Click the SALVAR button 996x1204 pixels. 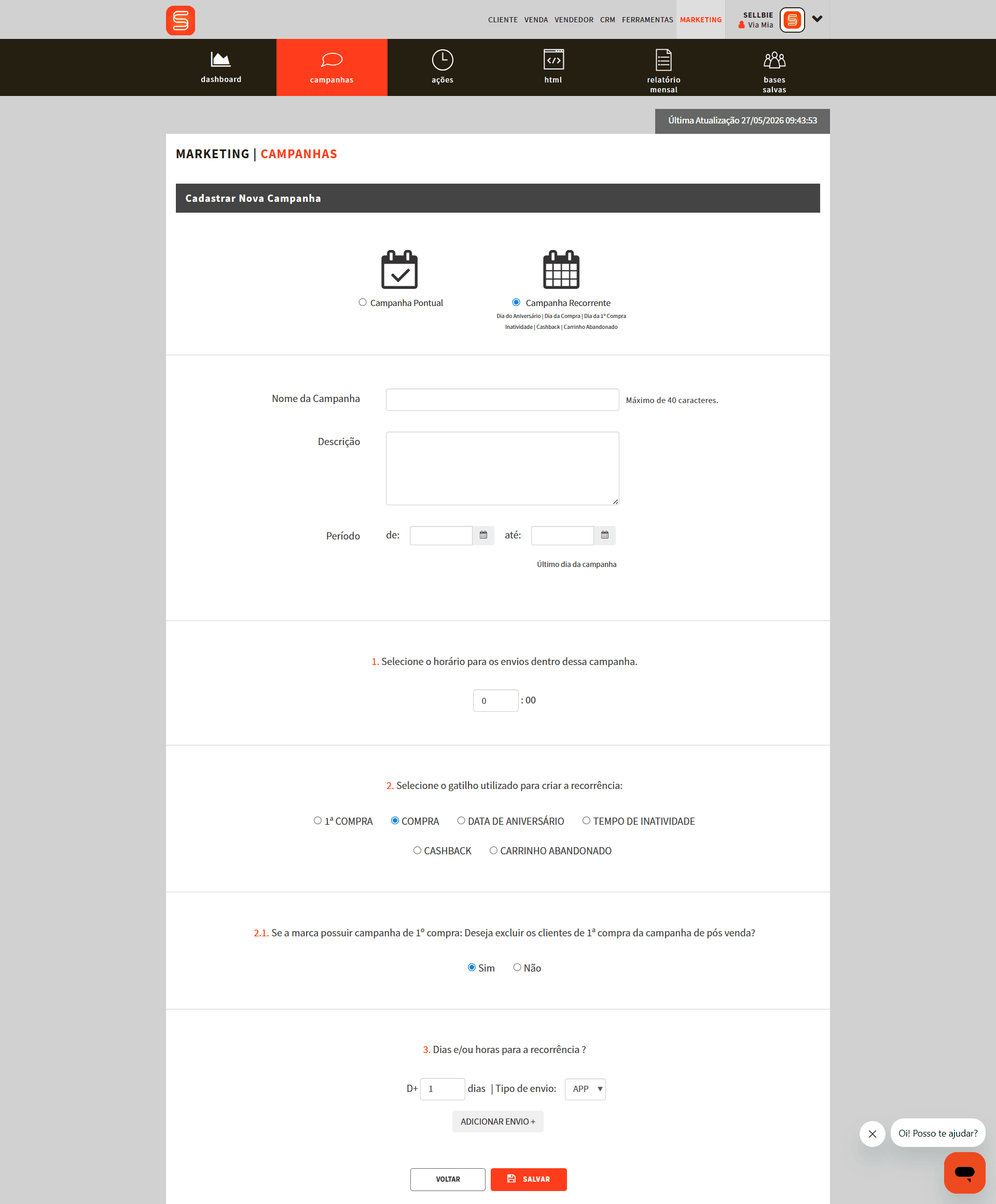point(529,1179)
